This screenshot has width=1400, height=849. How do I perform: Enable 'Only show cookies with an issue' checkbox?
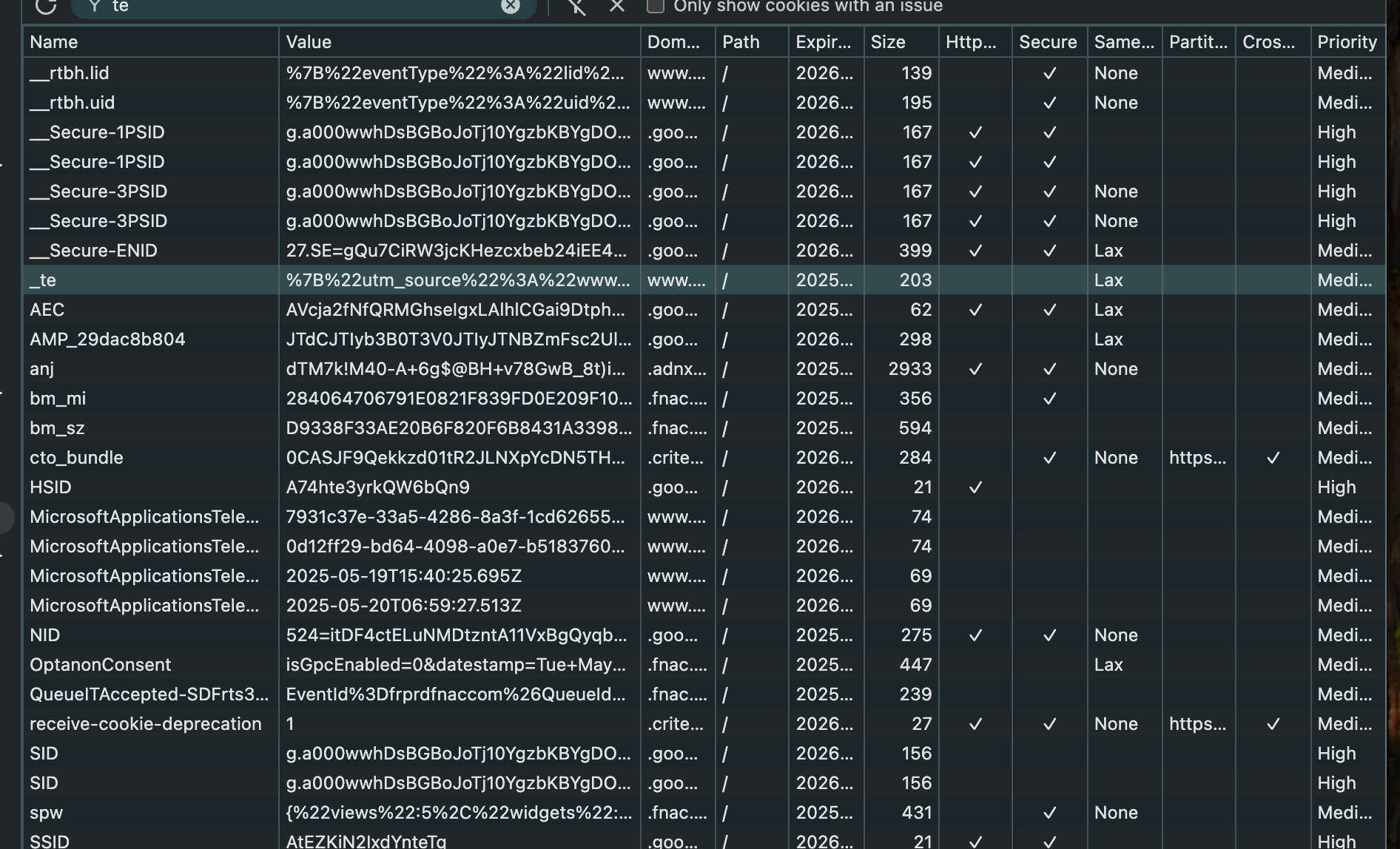655,7
